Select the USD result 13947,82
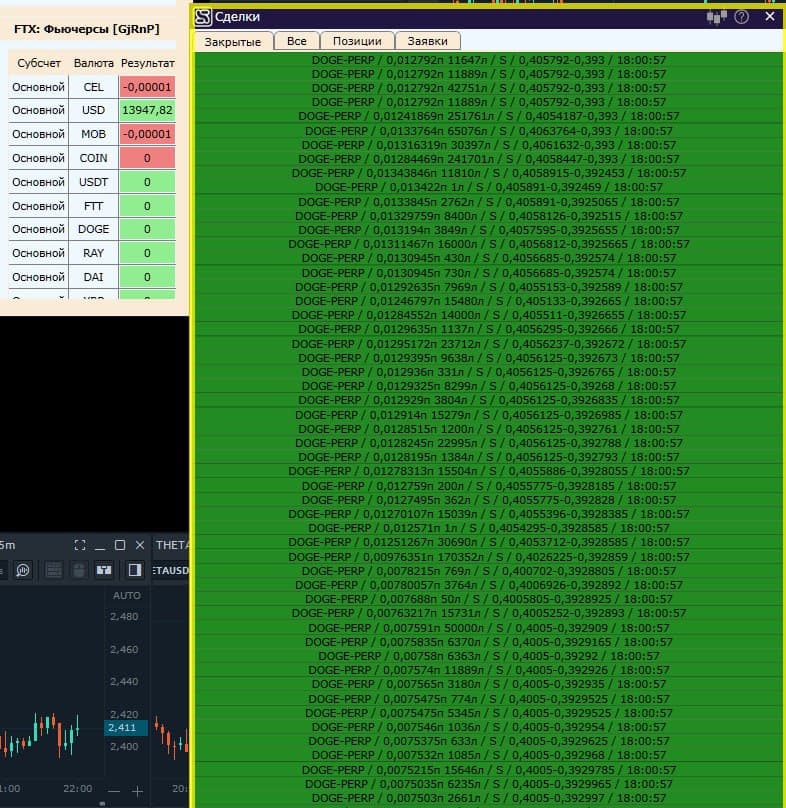The width and height of the screenshot is (786, 808). pos(147,110)
